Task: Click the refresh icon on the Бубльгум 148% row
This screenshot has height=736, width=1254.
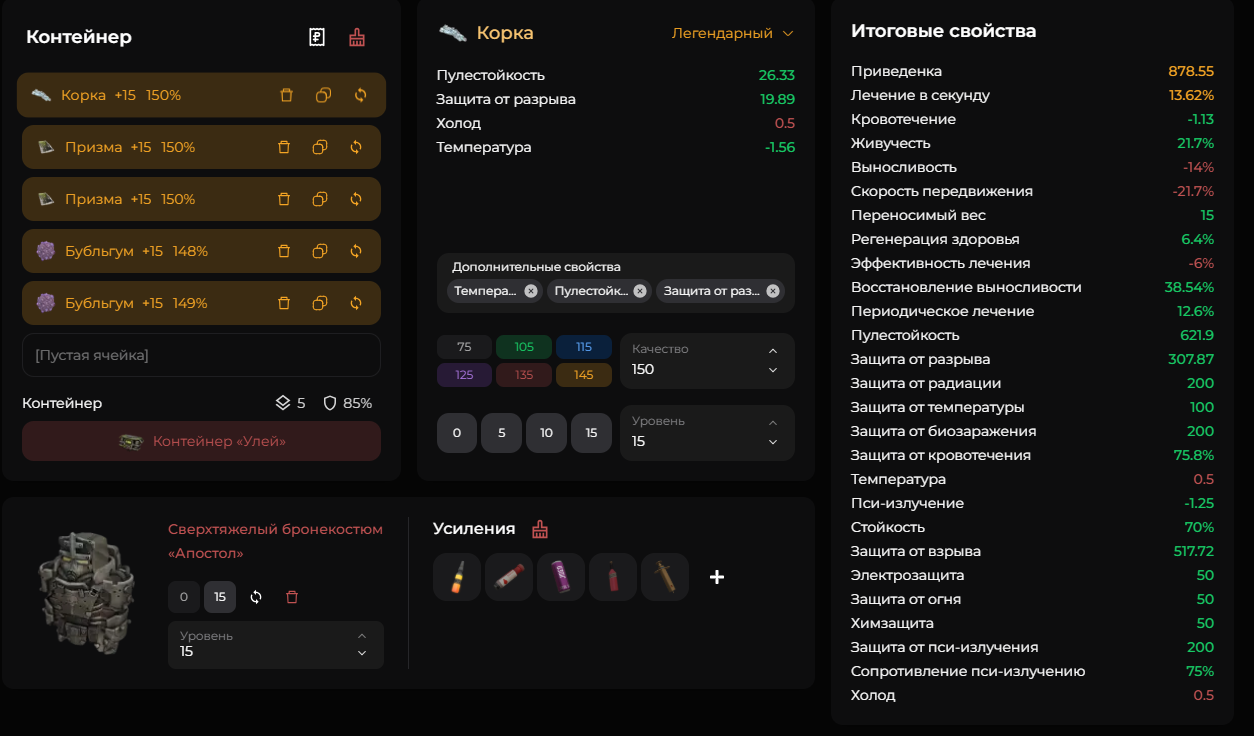Action: click(x=356, y=251)
